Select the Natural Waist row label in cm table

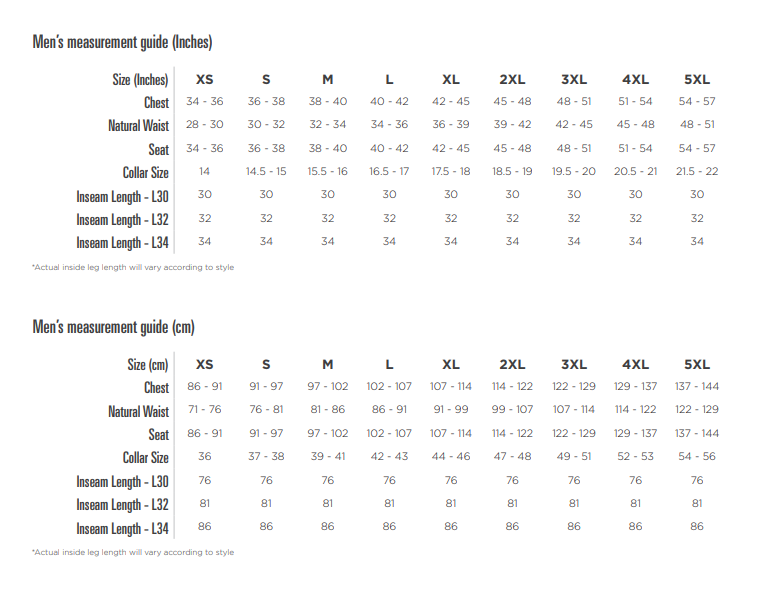coord(139,411)
